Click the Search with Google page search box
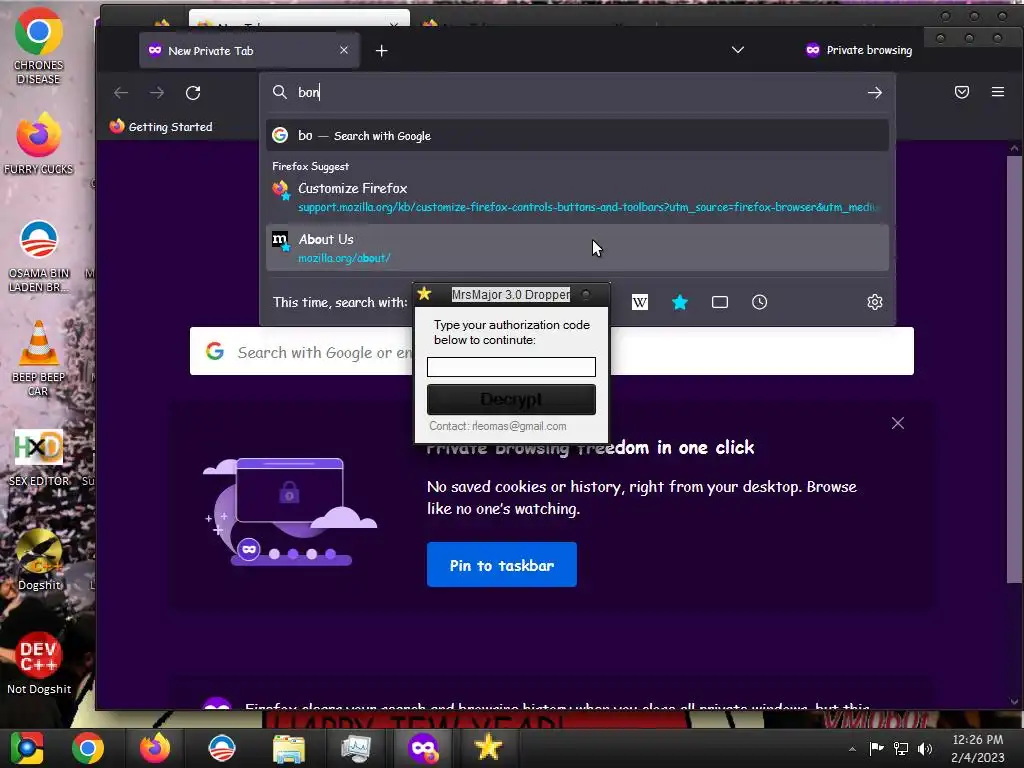The width and height of the screenshot is (1024, 768). [552, 351]
